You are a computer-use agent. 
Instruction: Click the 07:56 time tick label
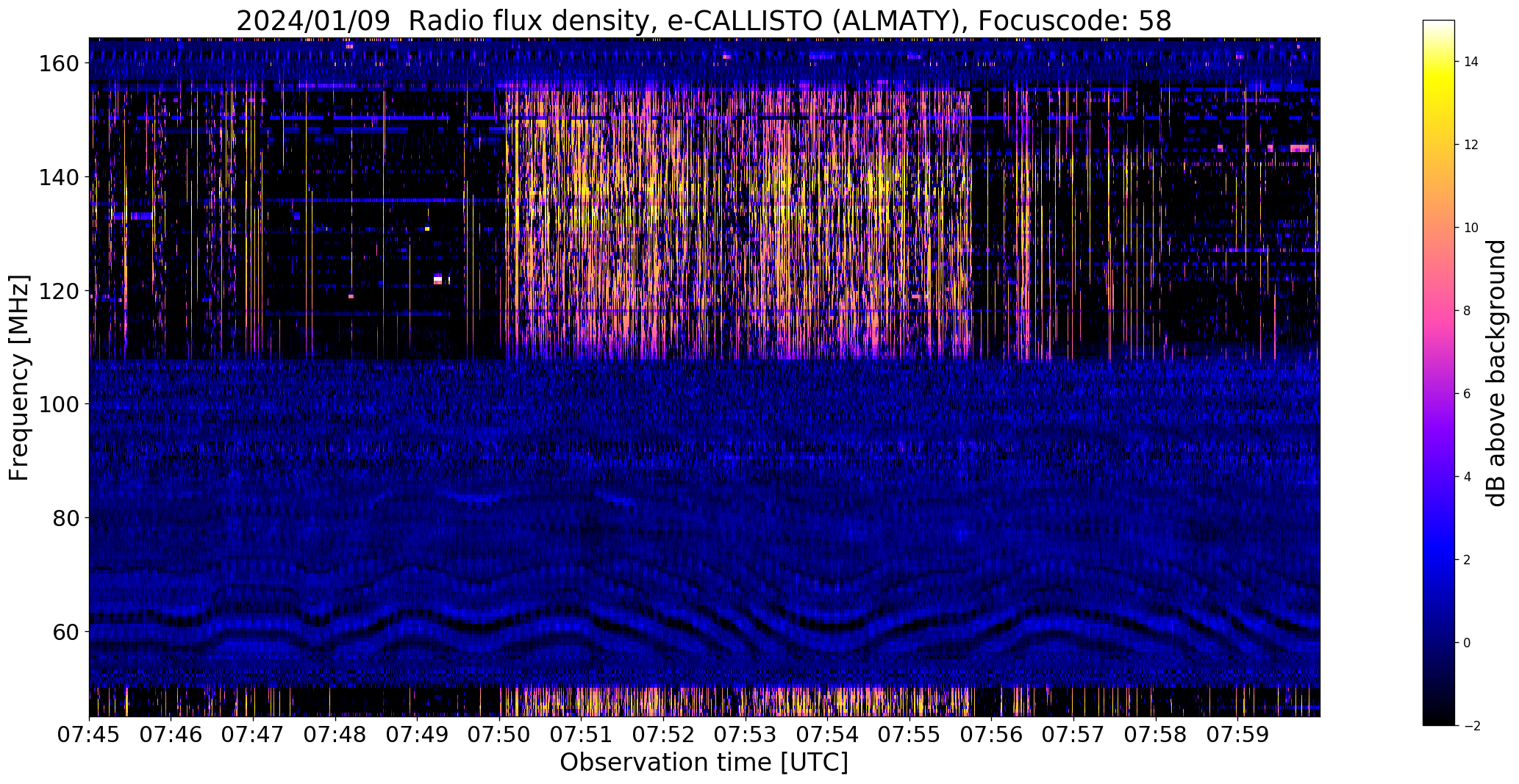click(992, 733)
